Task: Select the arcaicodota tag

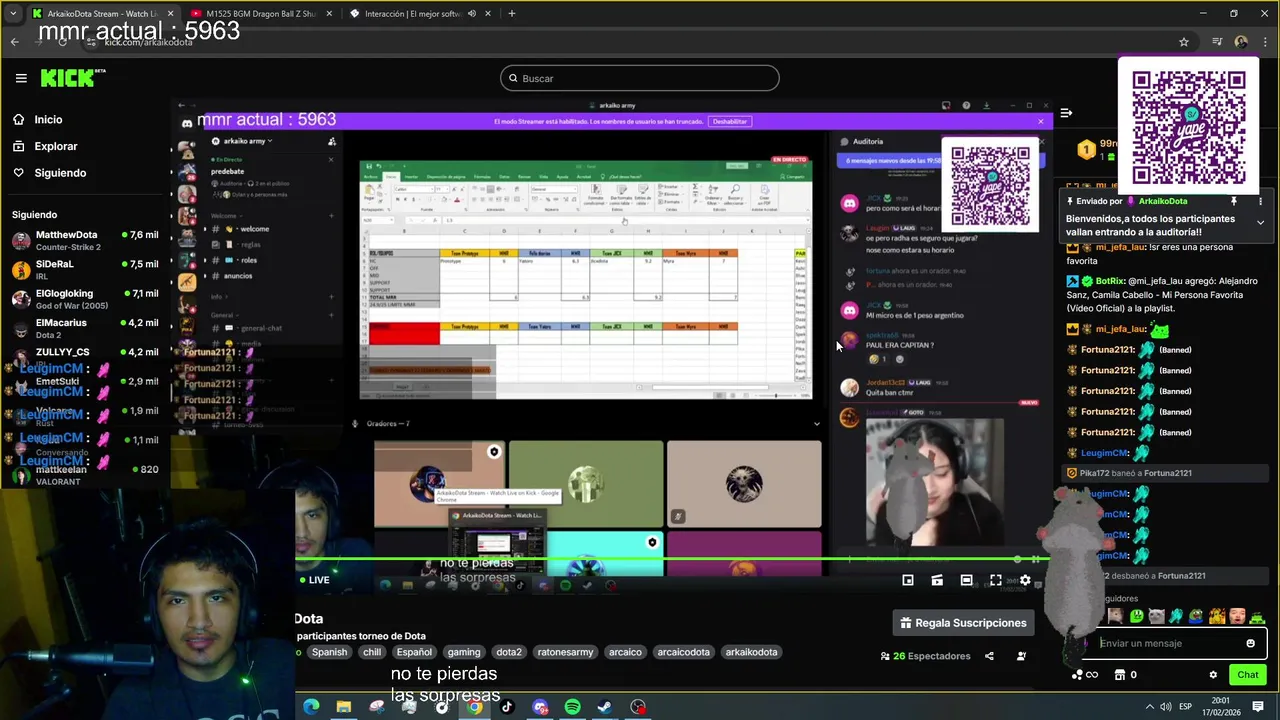Action: tap(683, 652)
